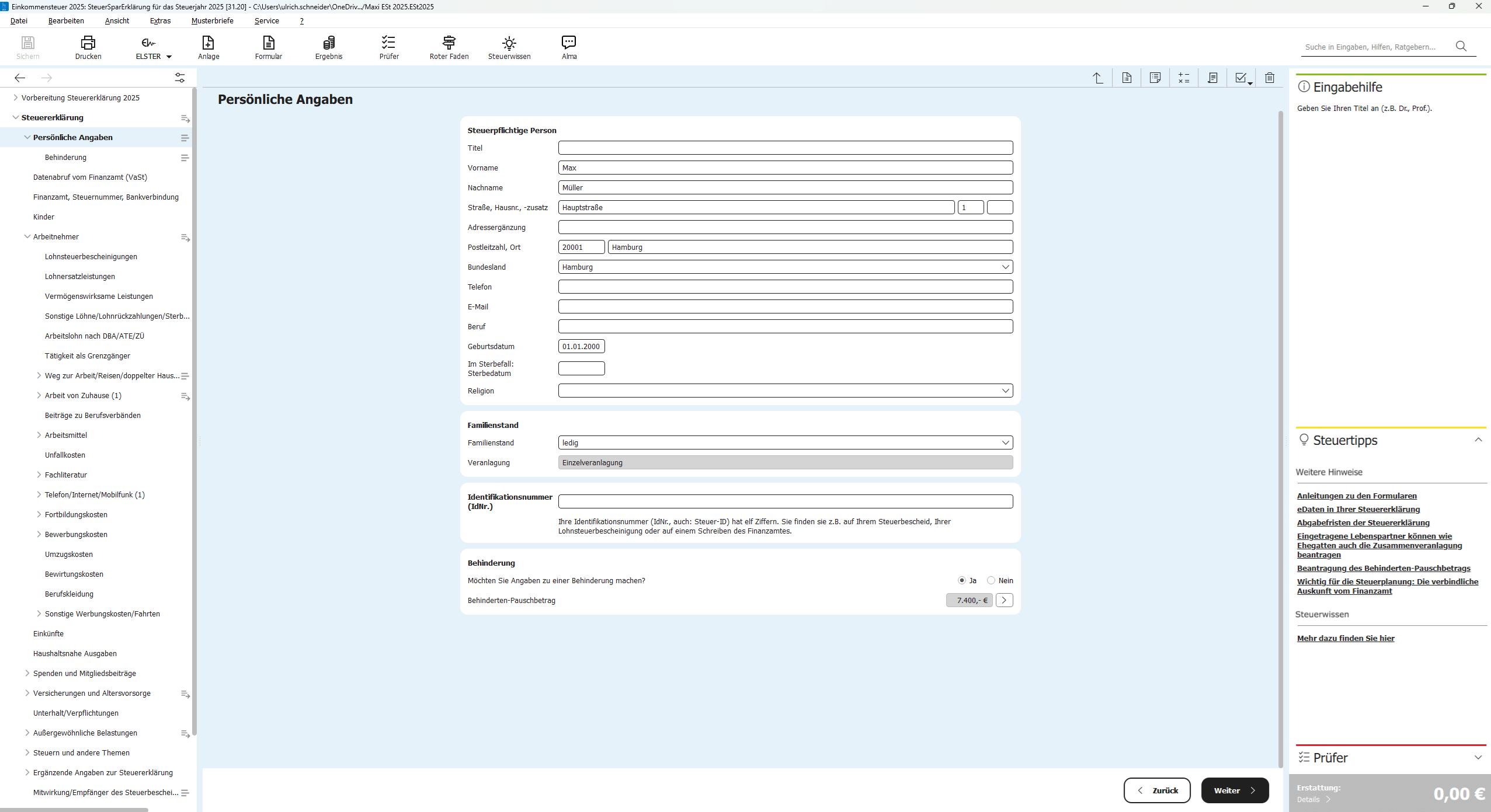Open Abgabefristen der Steuererklärung link
Viewport: 1491px width, 812px height.
coord(1363,522)
